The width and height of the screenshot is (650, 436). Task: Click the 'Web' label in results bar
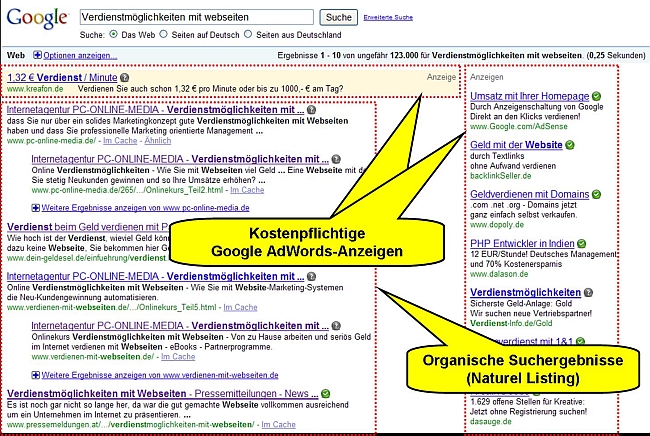point(16,55)
